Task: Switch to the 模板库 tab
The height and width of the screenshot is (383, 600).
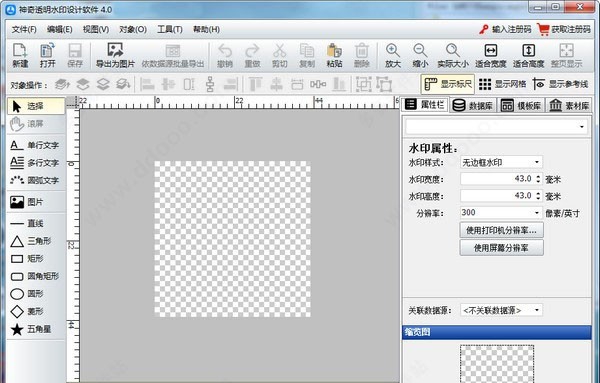Action: pyautogui.click(x=521, y=105)
